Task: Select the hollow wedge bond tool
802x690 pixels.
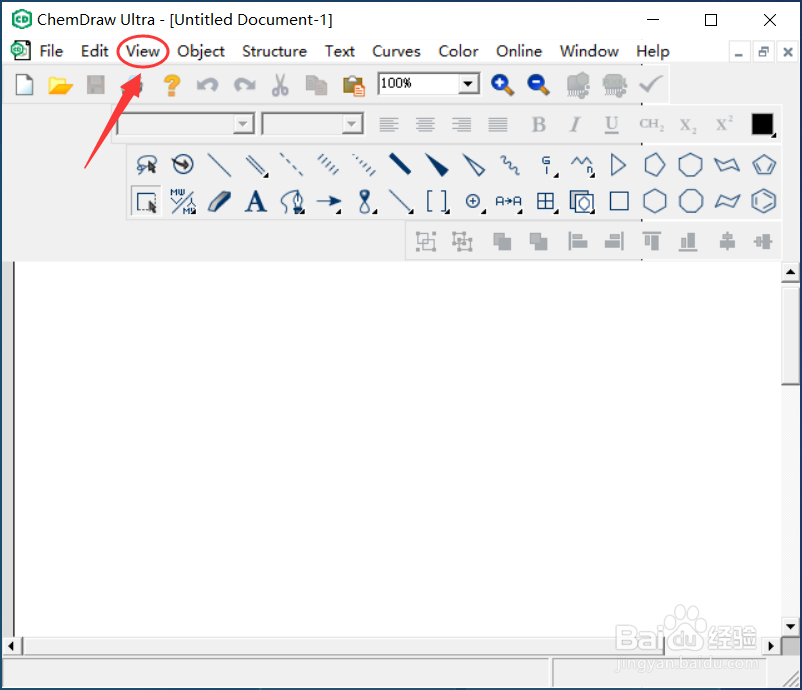Action: 473,165
